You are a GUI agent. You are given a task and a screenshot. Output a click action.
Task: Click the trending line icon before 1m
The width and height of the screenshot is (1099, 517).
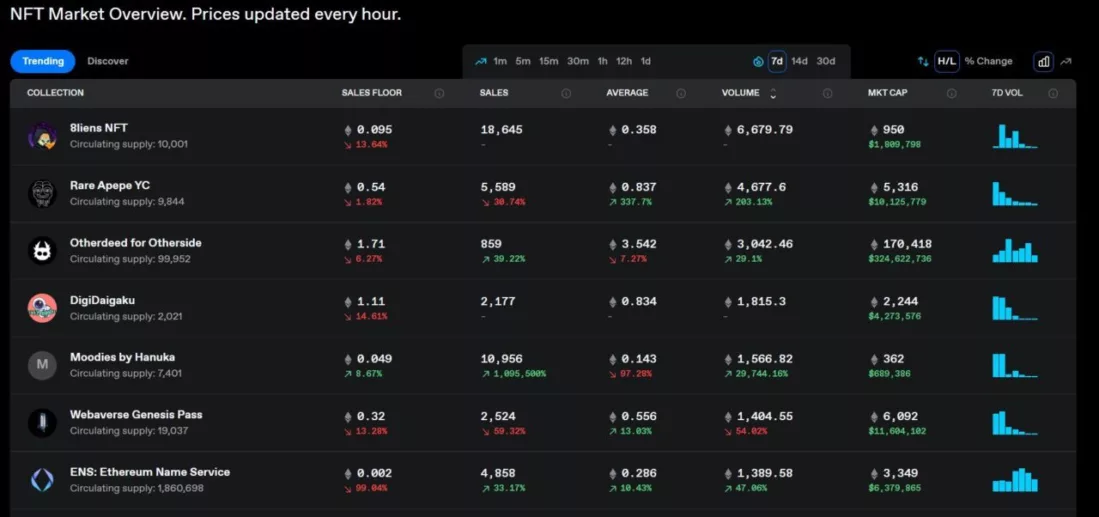tap(481, 61)
